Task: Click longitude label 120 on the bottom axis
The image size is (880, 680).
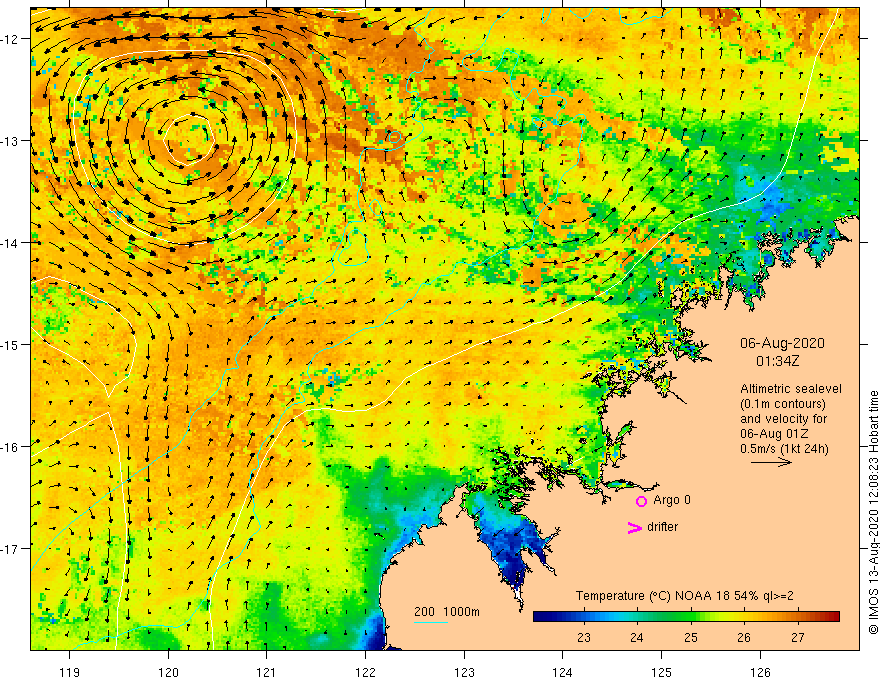Action: (x=168, y=672)
